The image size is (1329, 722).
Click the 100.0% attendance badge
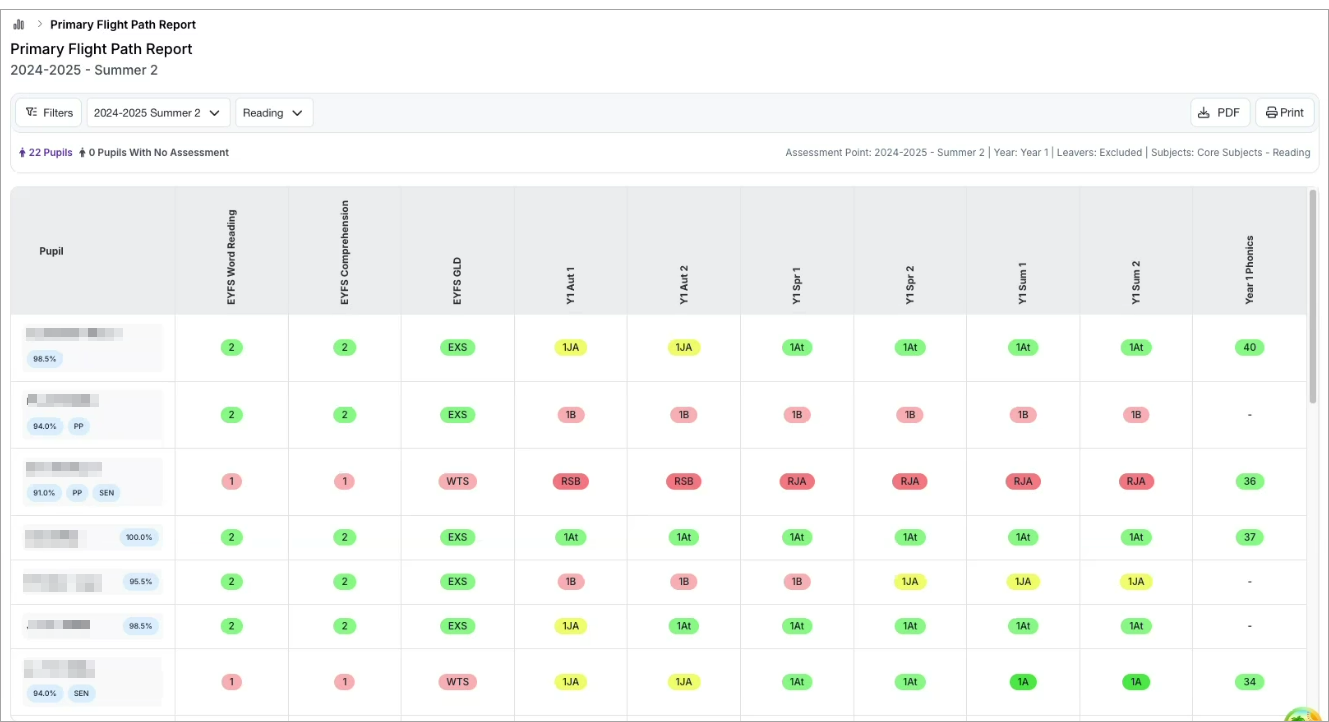pyautogui.click(x=138, y=537)
